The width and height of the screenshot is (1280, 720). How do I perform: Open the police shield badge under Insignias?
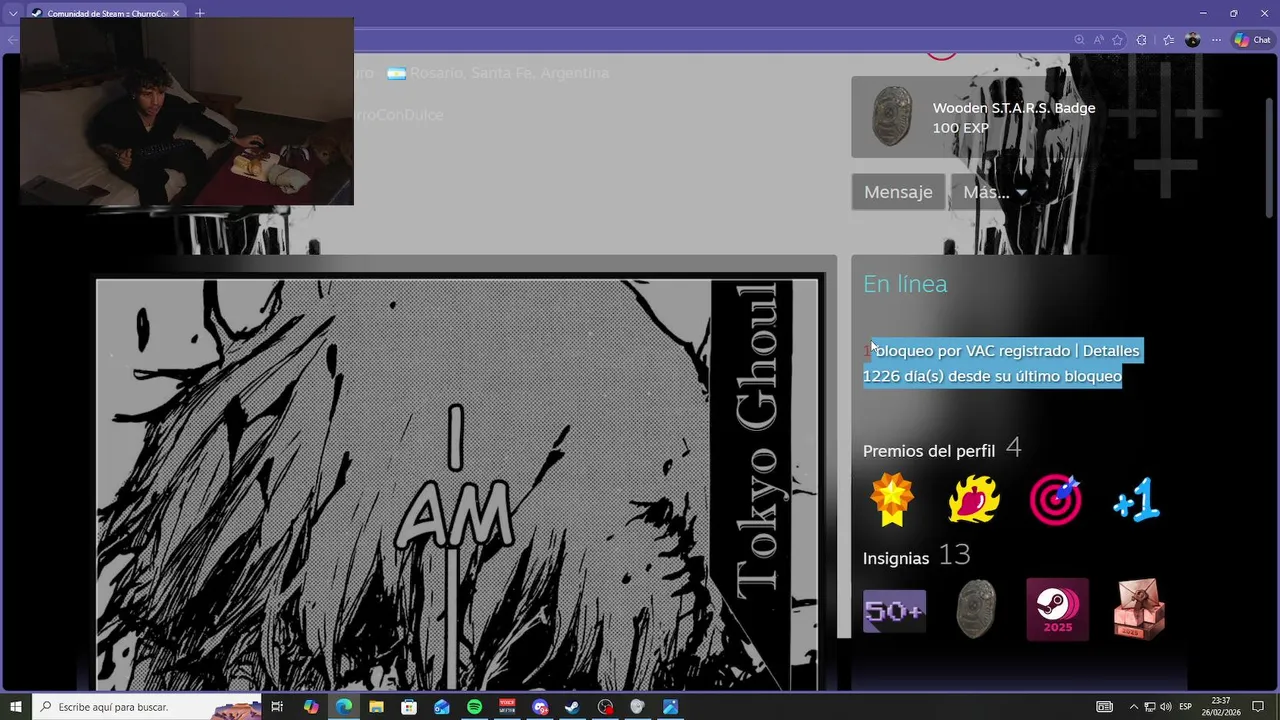point(975,609)
